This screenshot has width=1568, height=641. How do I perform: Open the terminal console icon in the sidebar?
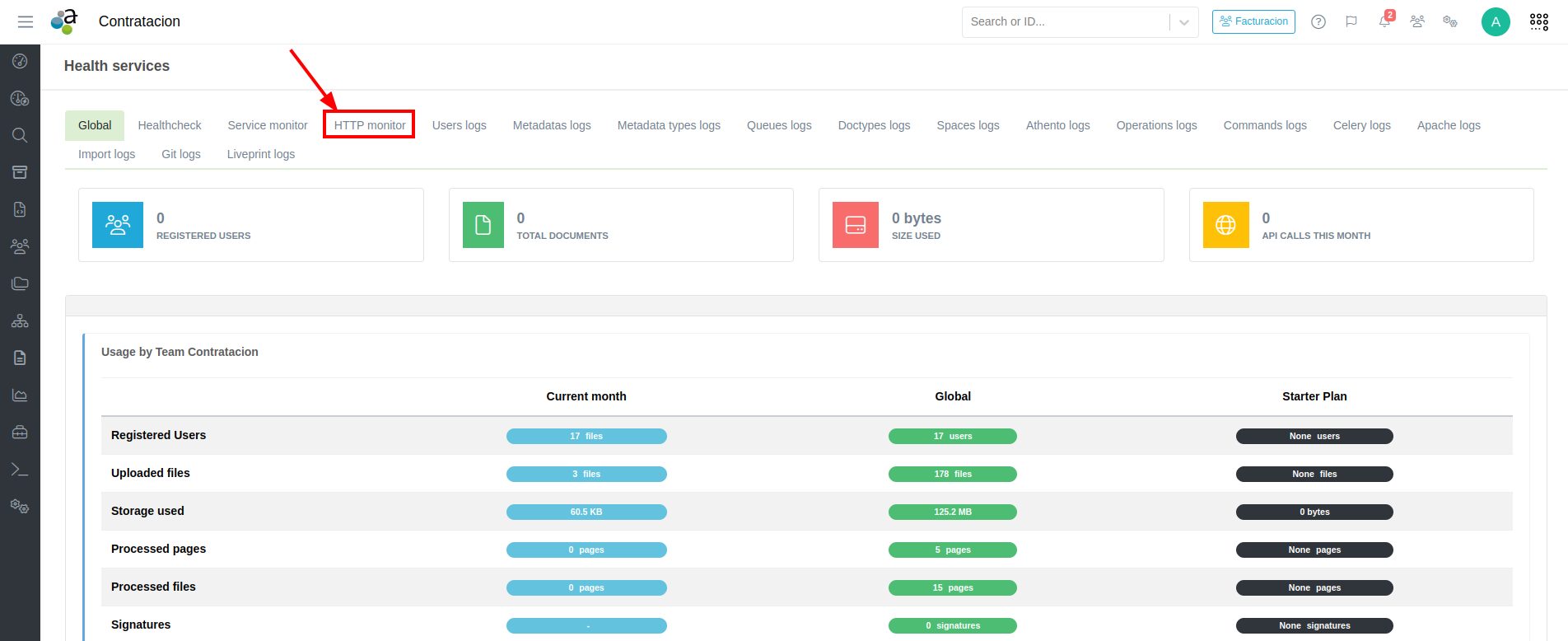pyautogui.click(x=20, y=470)
